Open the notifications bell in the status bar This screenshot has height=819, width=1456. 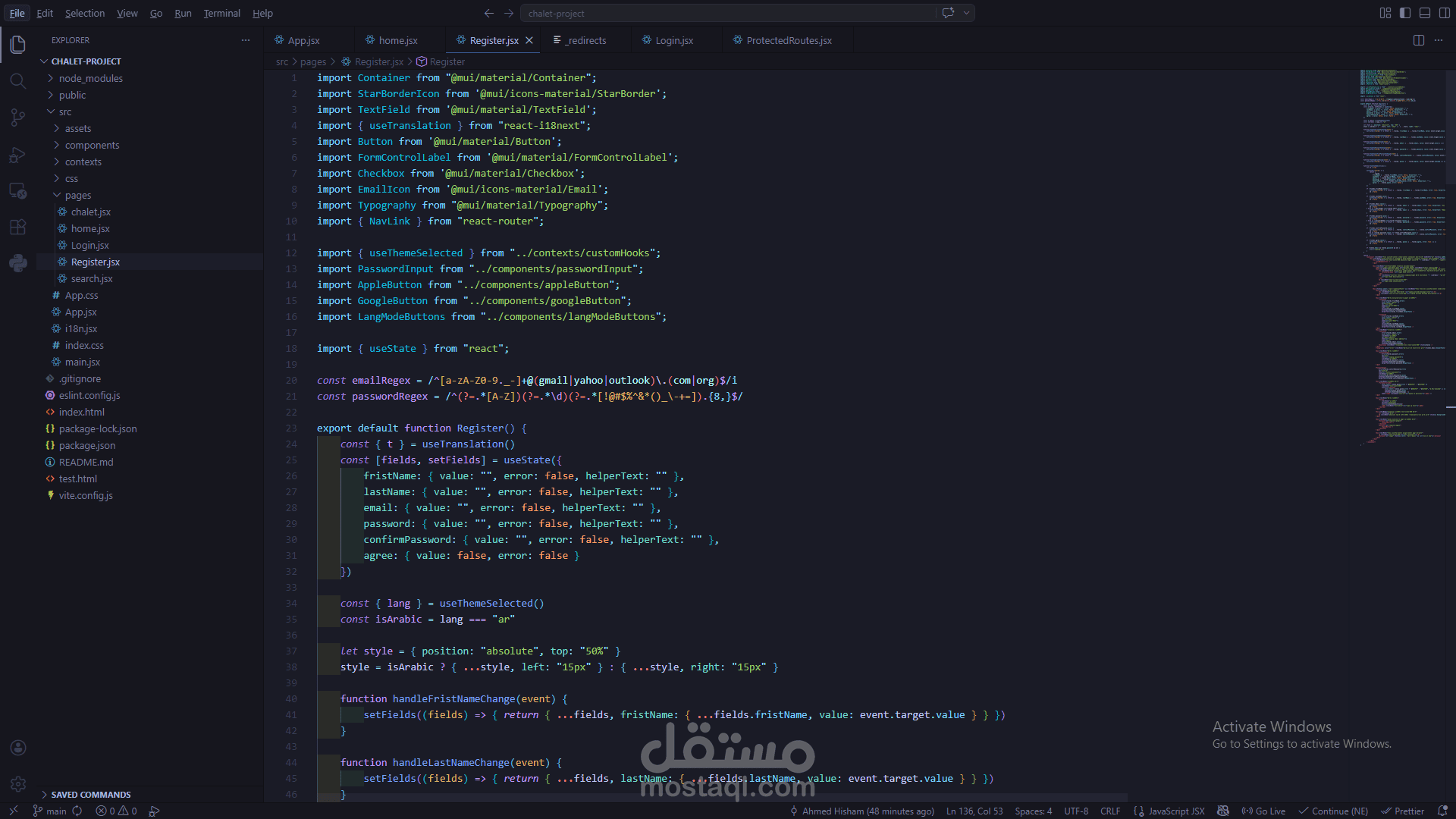pos(1442,811)
